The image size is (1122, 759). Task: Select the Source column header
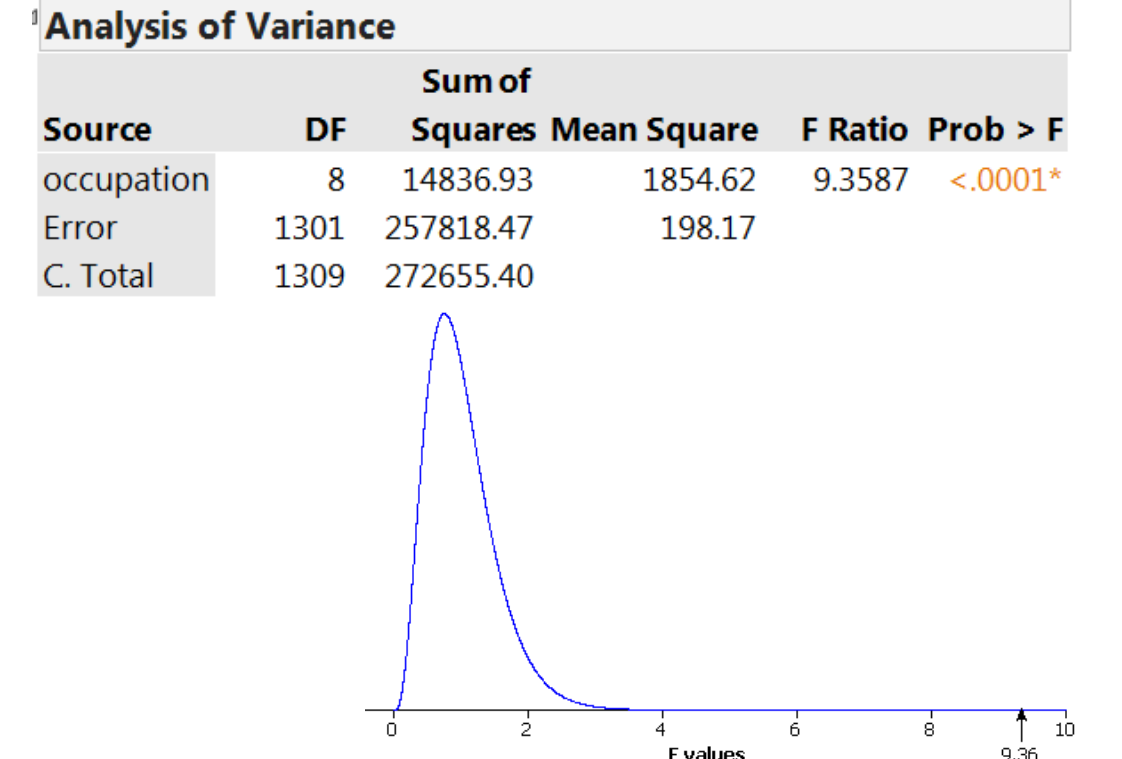click(x=97, y=129)
